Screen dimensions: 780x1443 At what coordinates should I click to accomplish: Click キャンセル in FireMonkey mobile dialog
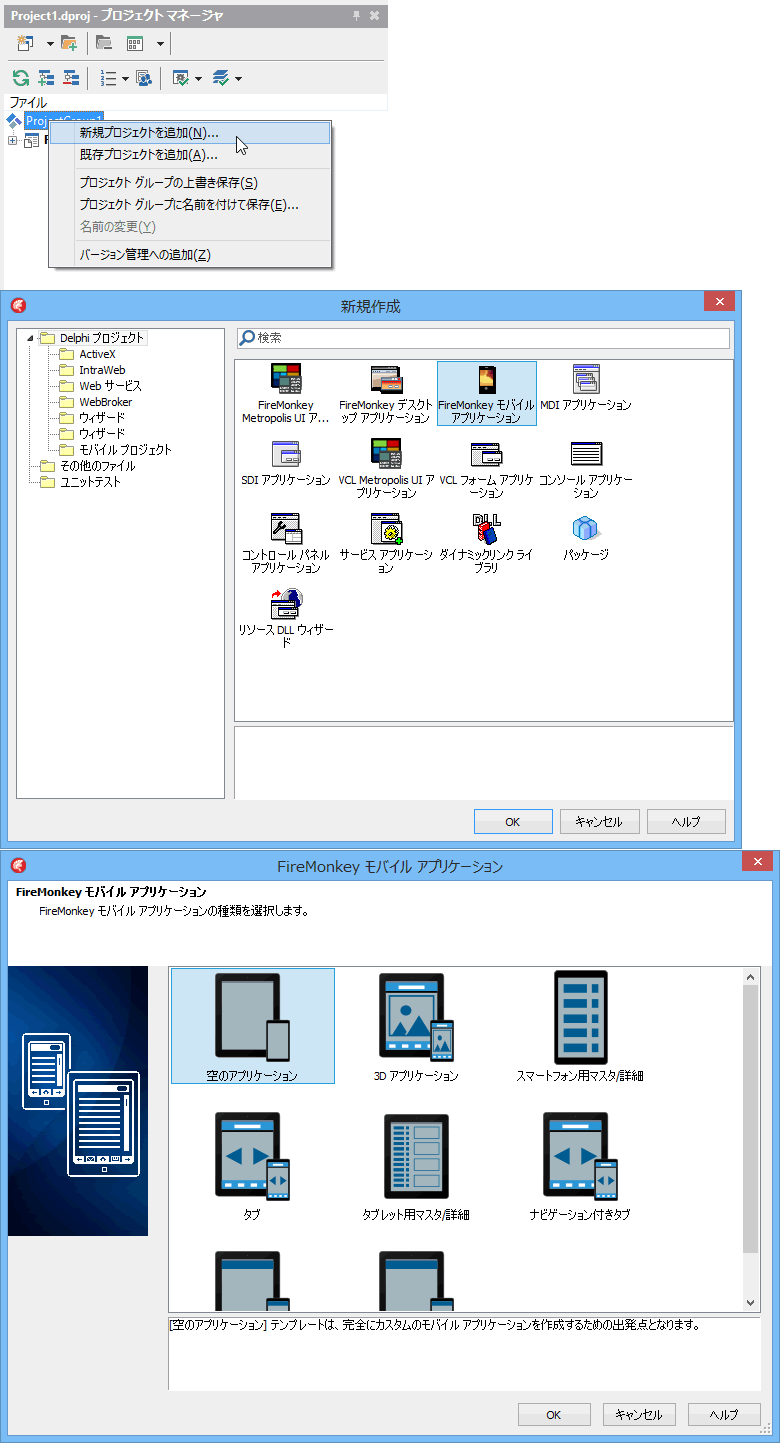pos(639,1414)
